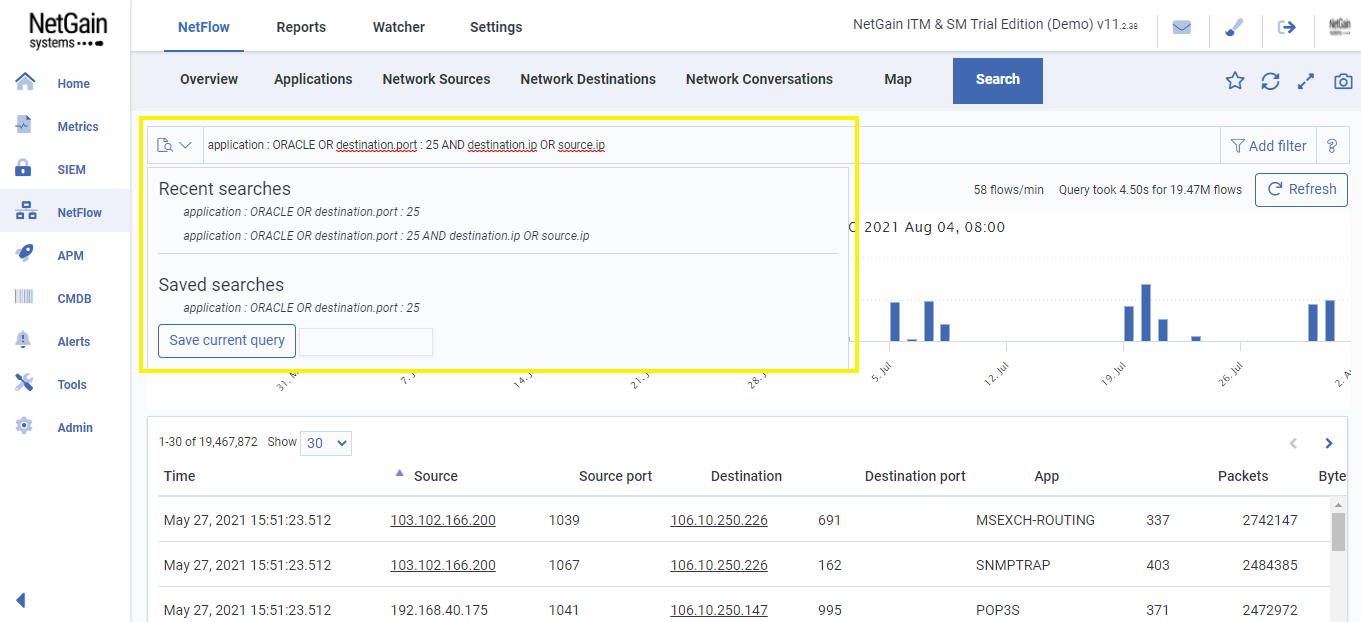The height and width of the screenshot is (622, 1361).
Task: Open the saved searches dropdown chevron
Action: (x=185, y=146)
